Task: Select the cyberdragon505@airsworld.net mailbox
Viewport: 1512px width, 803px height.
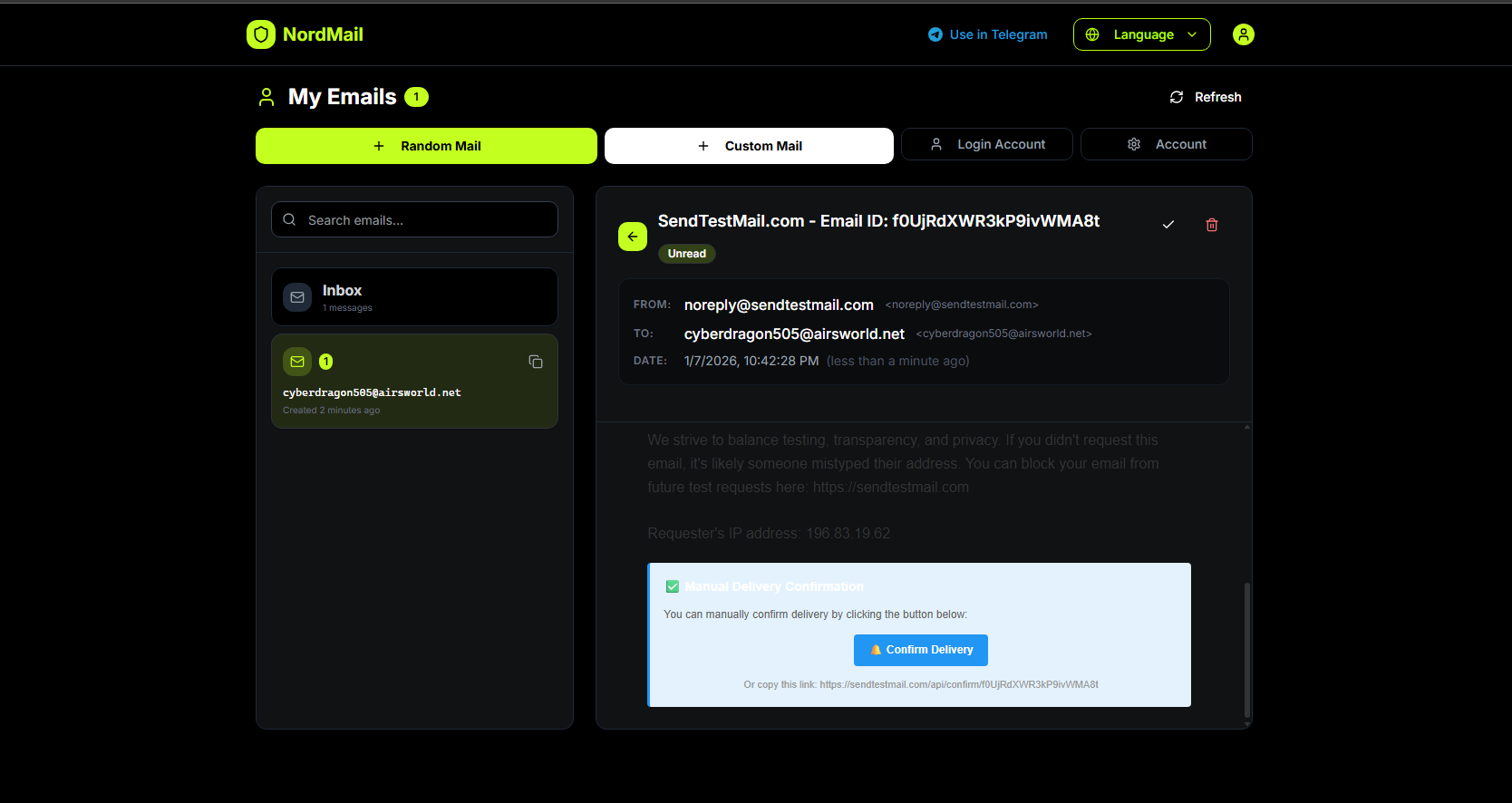Action: 414,381
